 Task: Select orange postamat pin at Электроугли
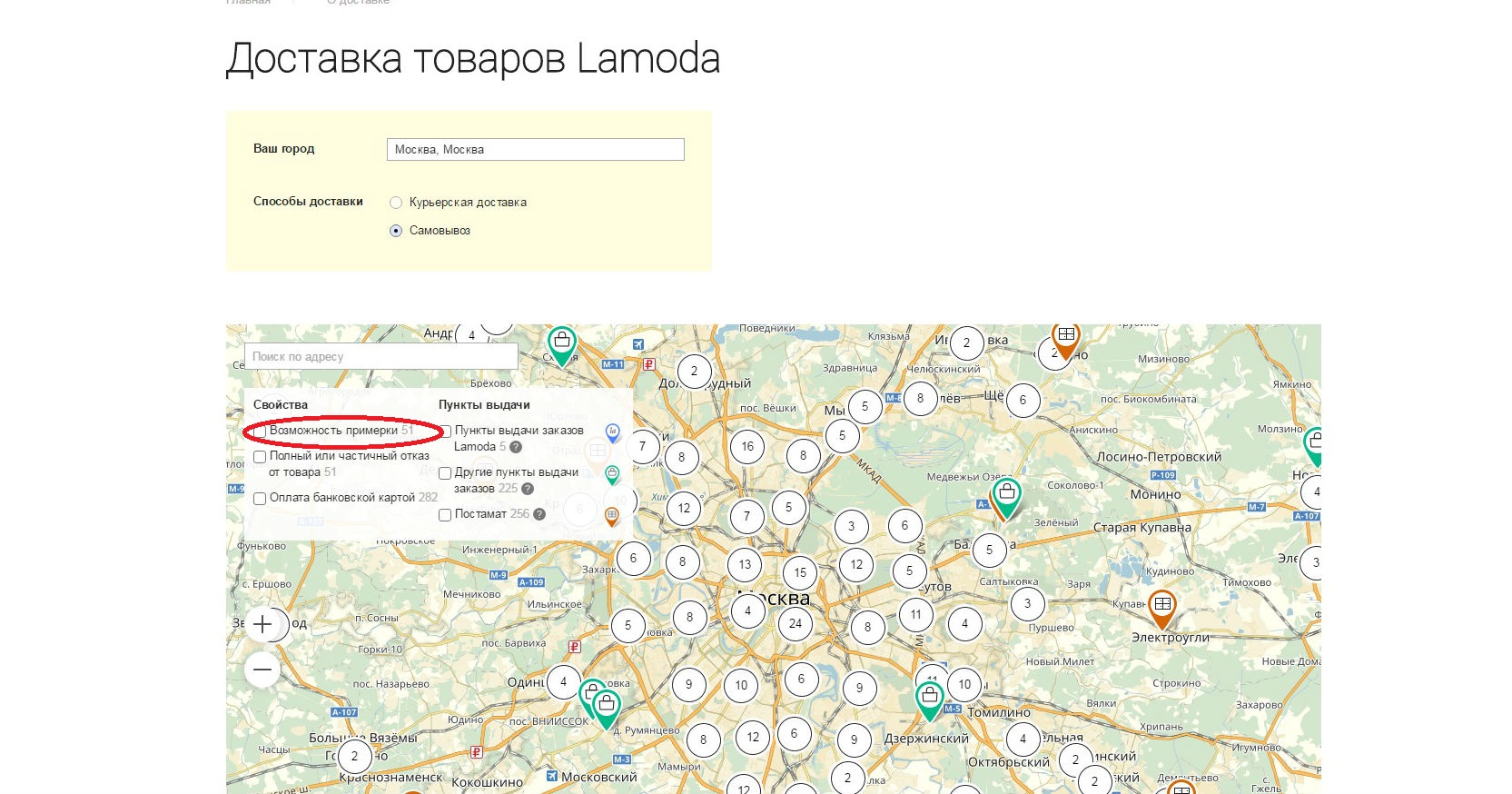1162,609
